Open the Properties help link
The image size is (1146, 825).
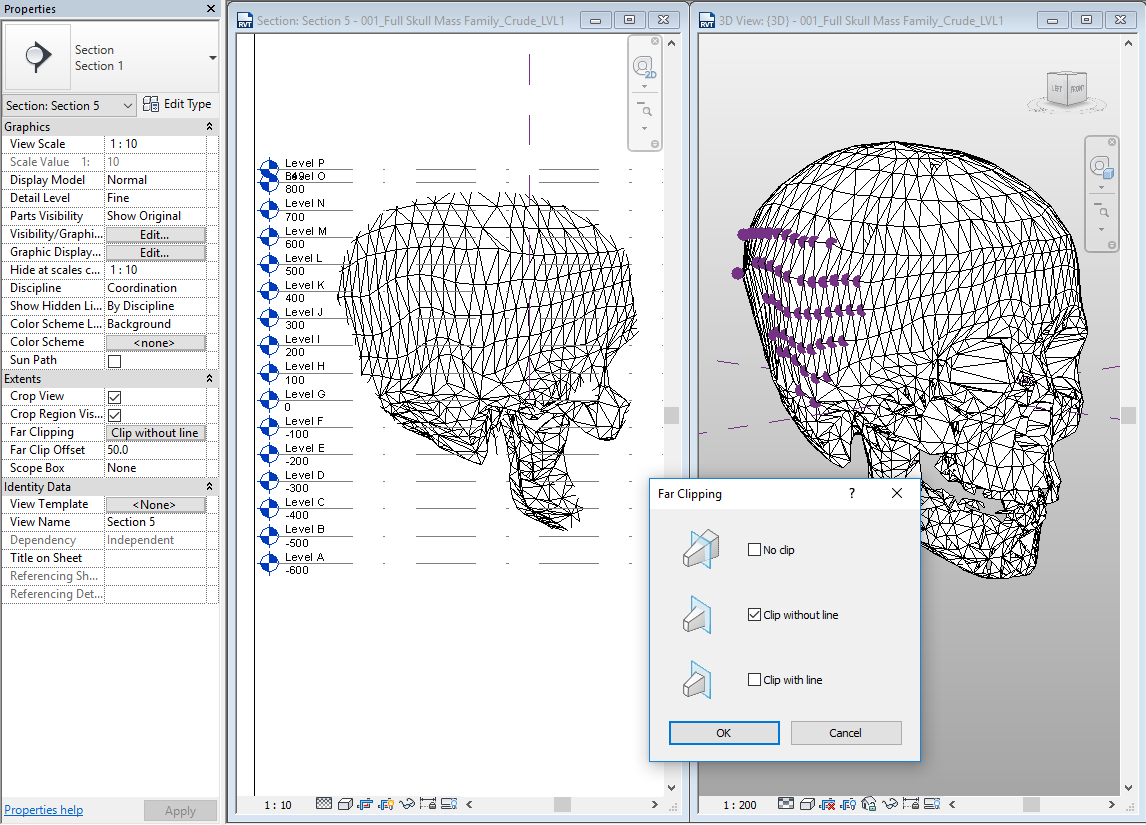tap(43, 809)
